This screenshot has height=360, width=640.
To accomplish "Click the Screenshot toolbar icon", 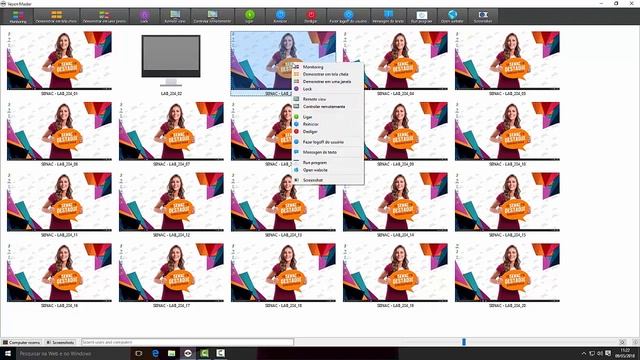I will coord(483,16).
